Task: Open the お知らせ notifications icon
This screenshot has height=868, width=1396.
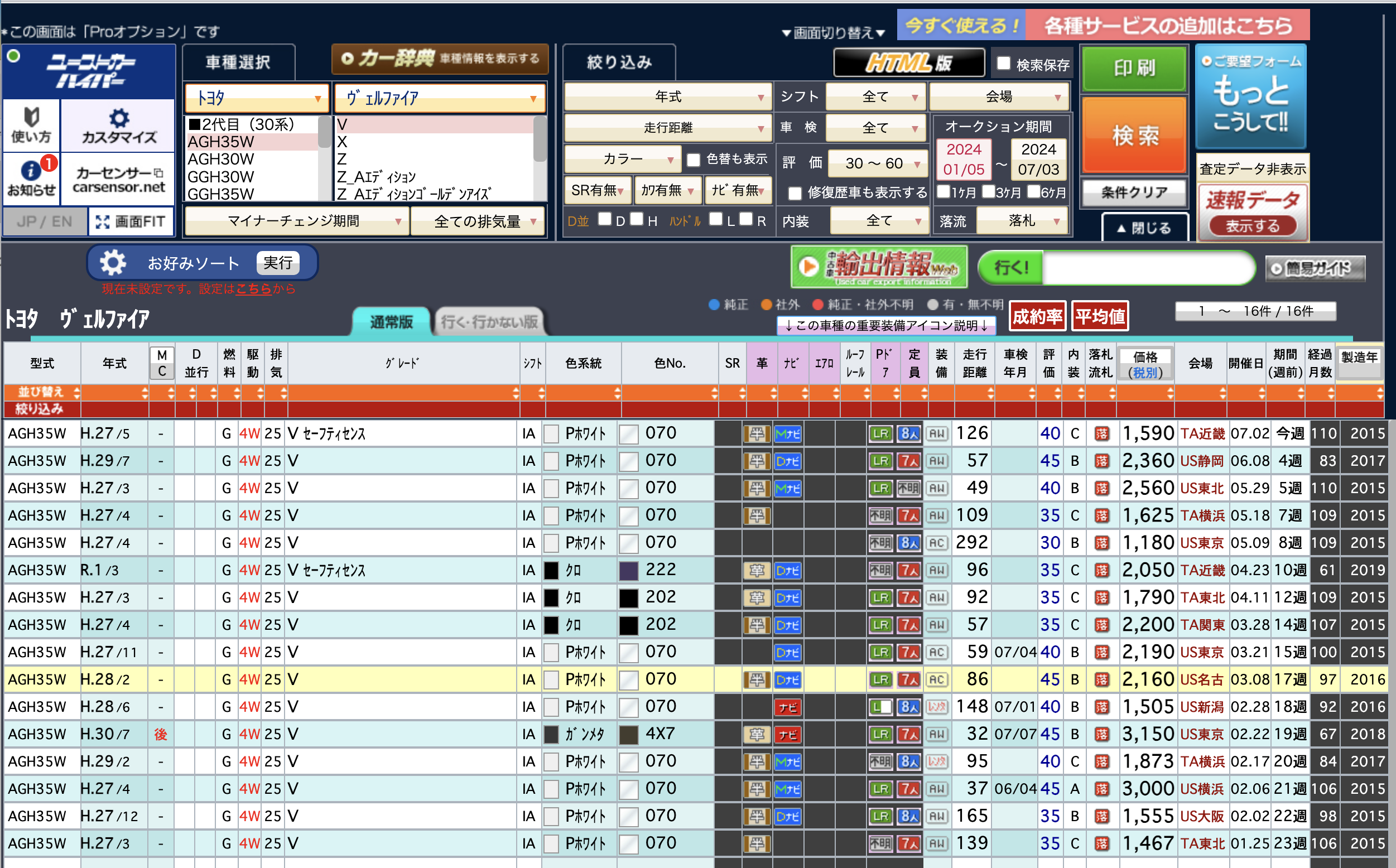Action: (32, 178)
